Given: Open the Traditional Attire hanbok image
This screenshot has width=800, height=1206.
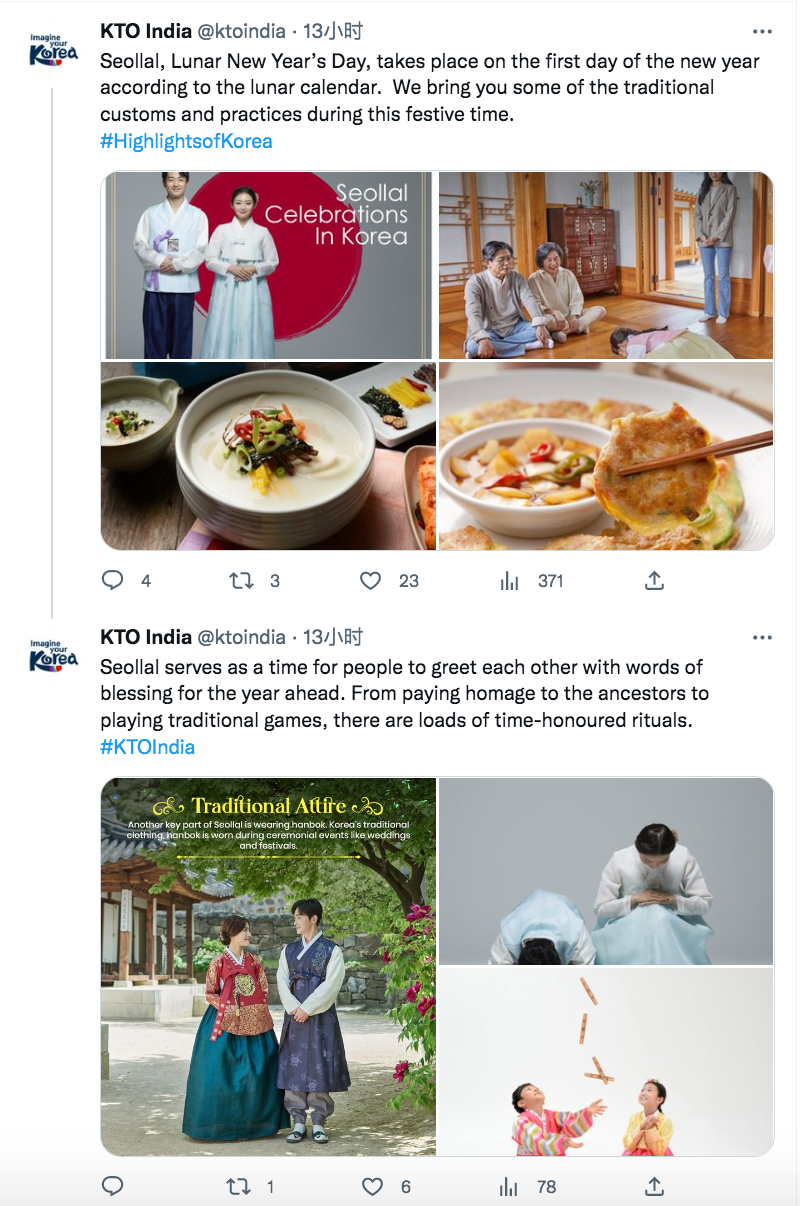Looking at the screenshot, I should (x=268, y=966).
